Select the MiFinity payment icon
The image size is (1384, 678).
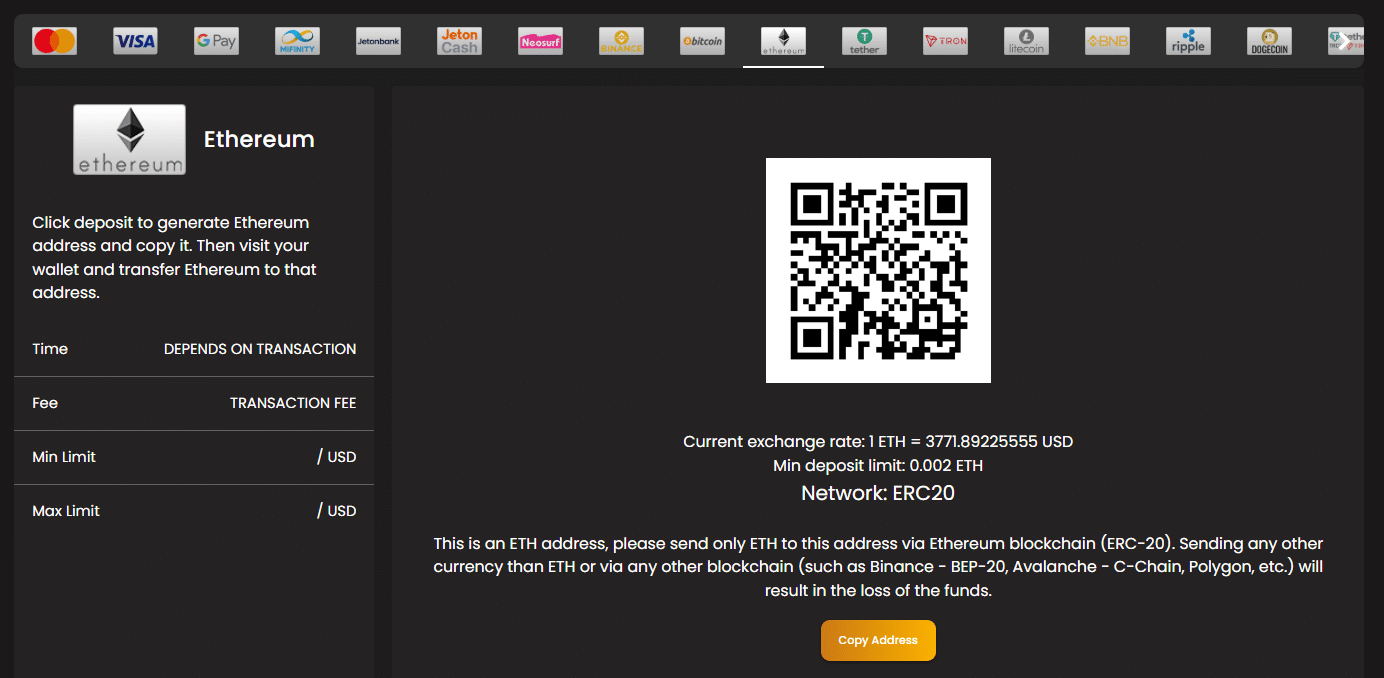tap(297, 40)
